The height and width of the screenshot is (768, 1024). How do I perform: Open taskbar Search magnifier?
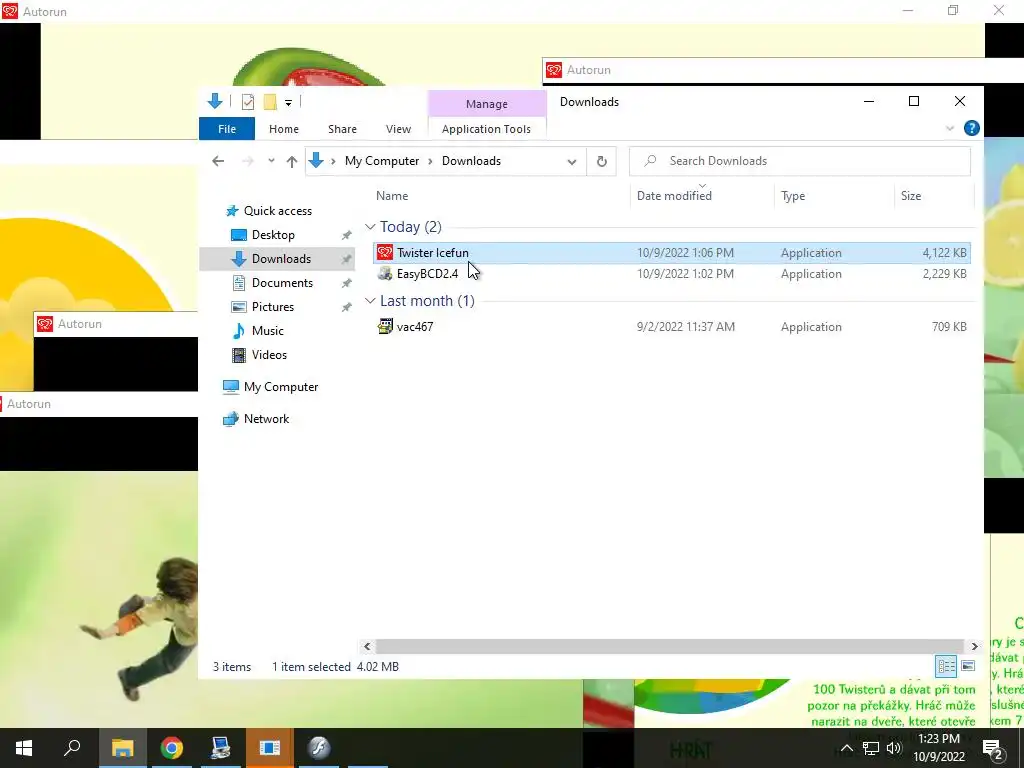[72, 748]
